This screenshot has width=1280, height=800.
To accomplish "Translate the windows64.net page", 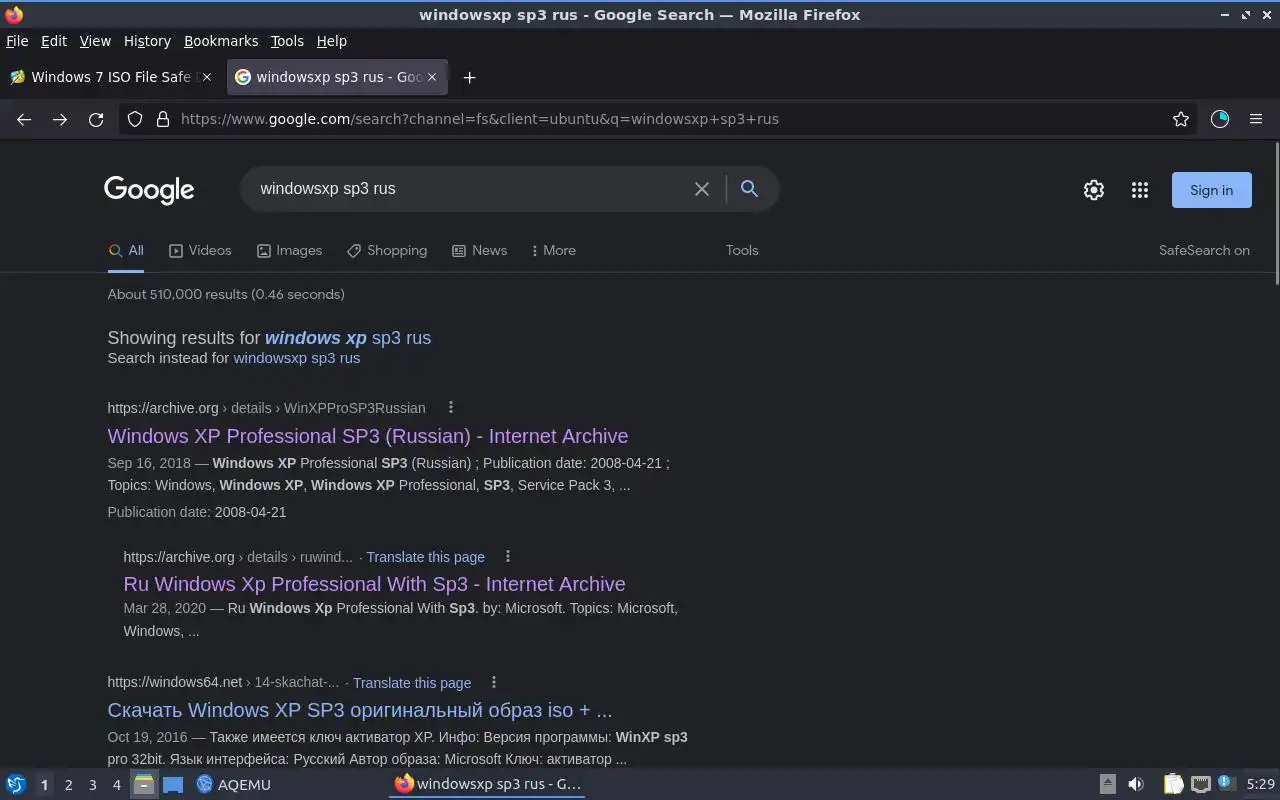I will point(412,683).
